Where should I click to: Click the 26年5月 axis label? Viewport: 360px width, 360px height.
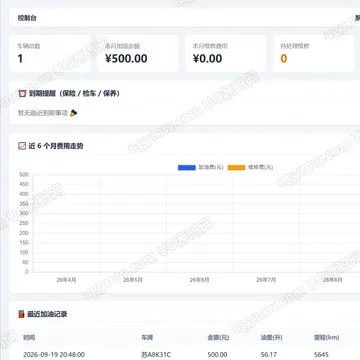point(133,280)
